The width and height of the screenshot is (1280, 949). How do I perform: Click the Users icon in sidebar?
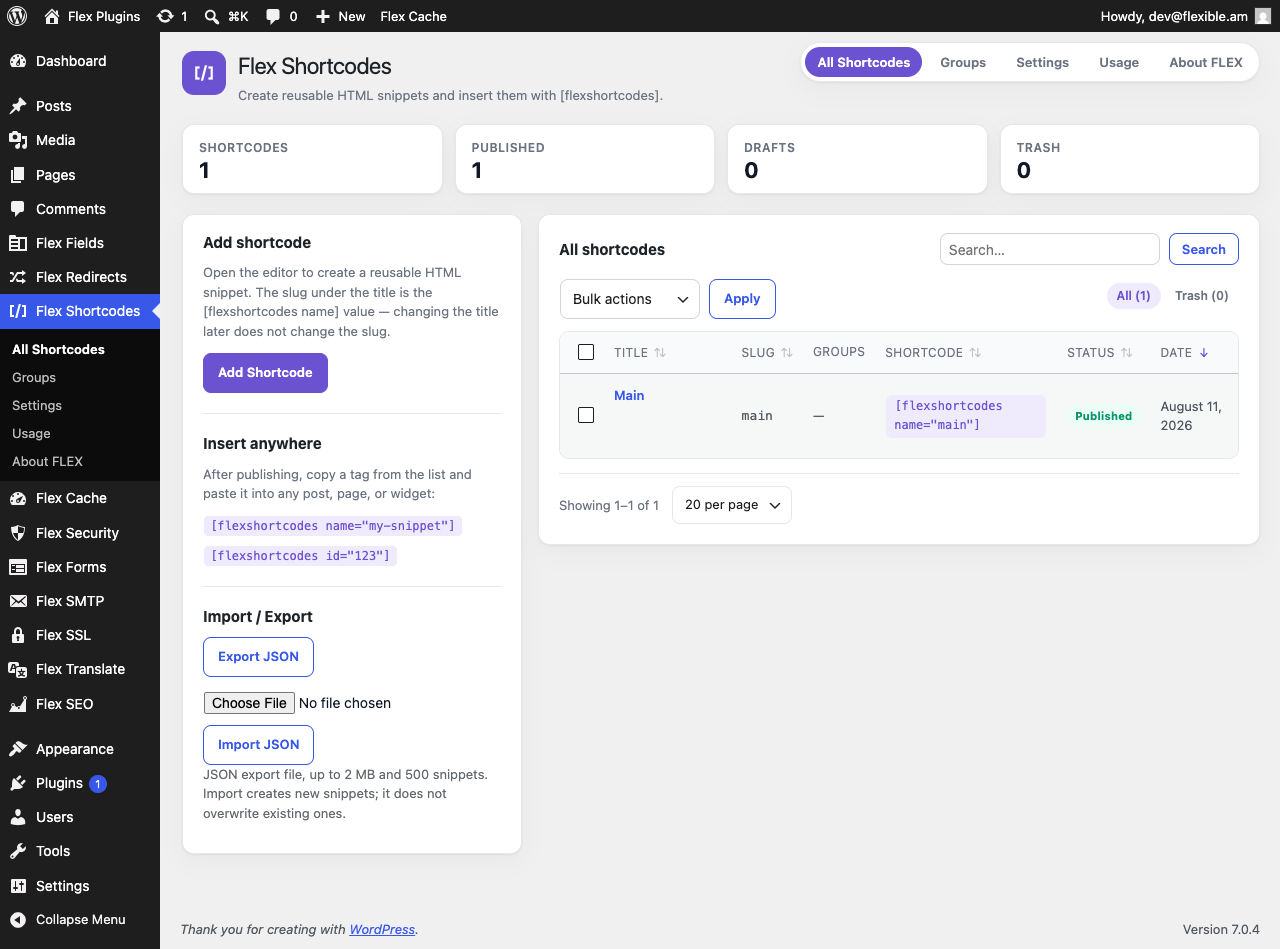[18, 817]
